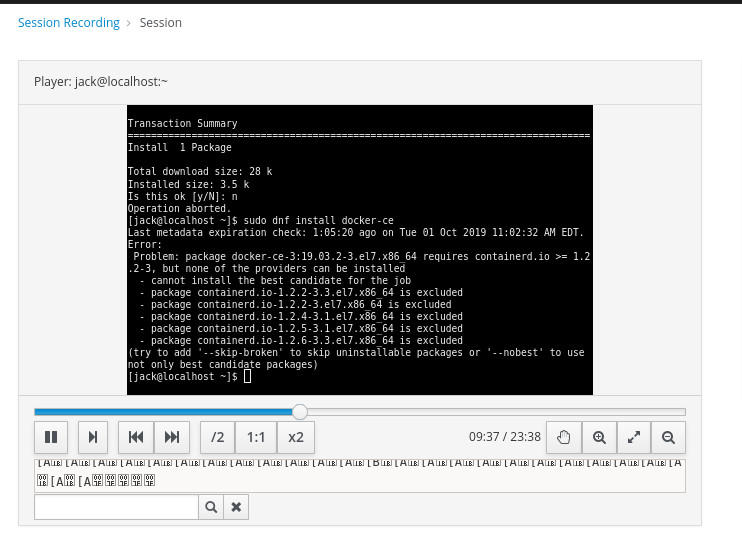Fast-forward to end of recording

click(172, 437)
